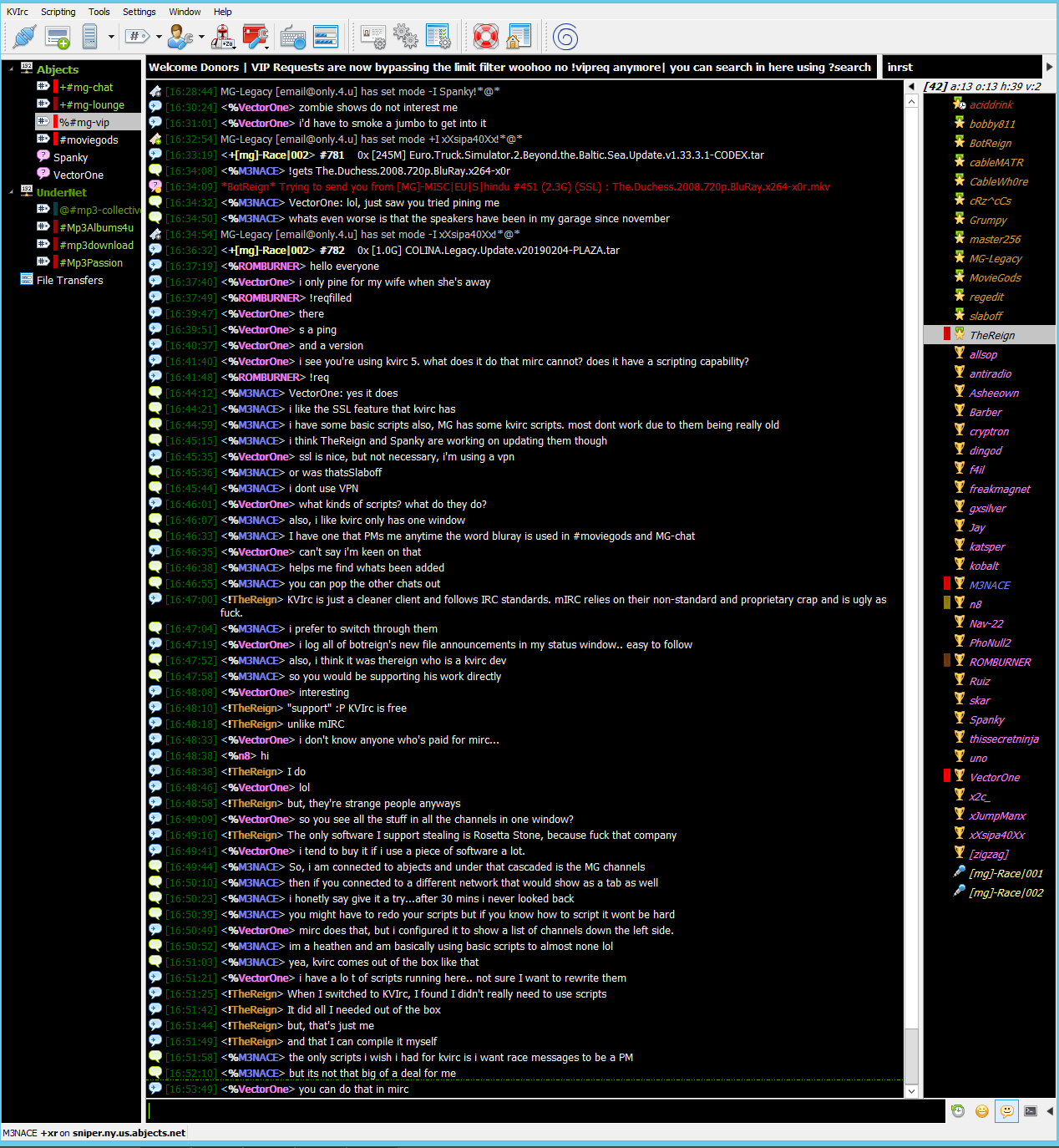Open the channels dropdown arrow

[159, 37]
